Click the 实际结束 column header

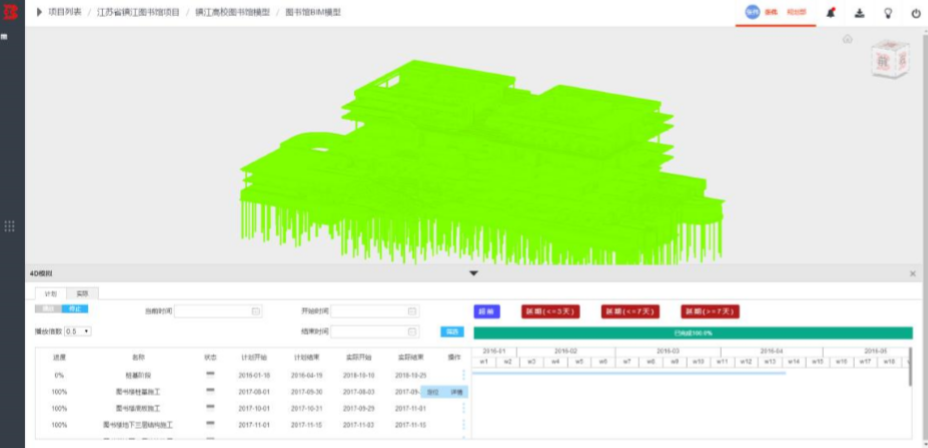(410, 357)
